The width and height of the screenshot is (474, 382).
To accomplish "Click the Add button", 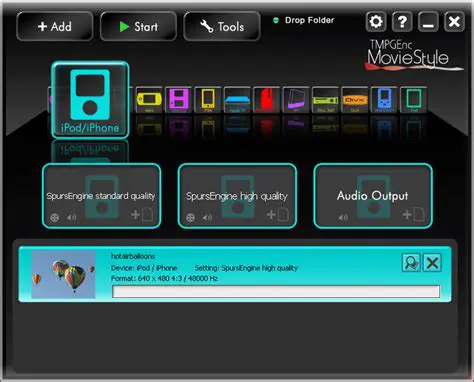I will [x=55, y=26].
